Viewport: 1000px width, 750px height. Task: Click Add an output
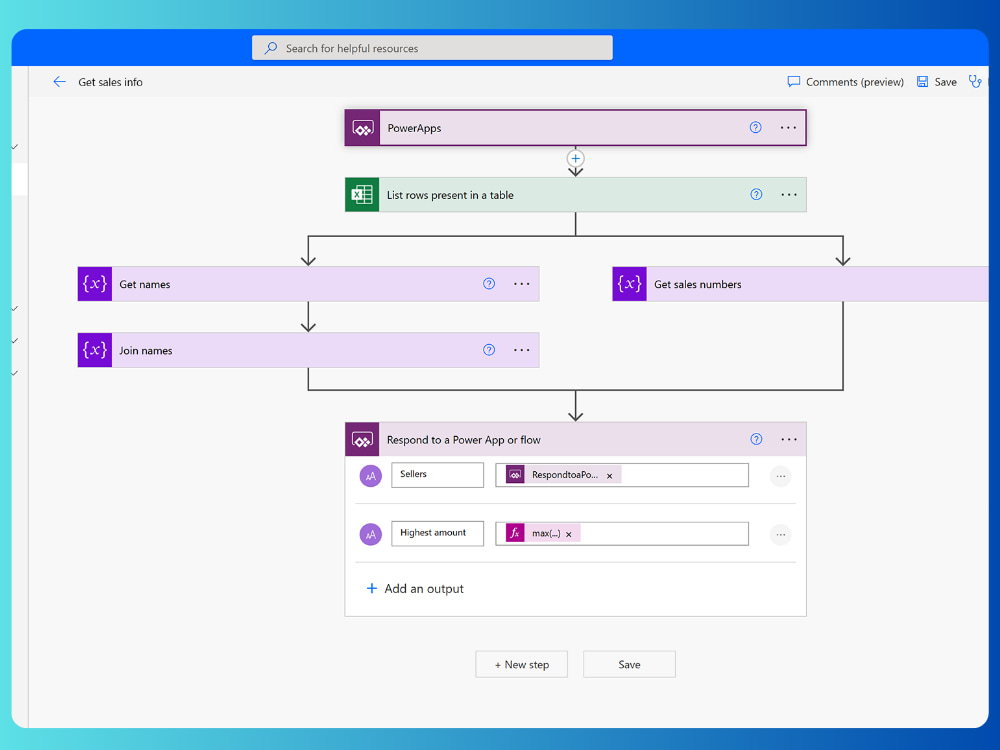click(x=415, y=589)
